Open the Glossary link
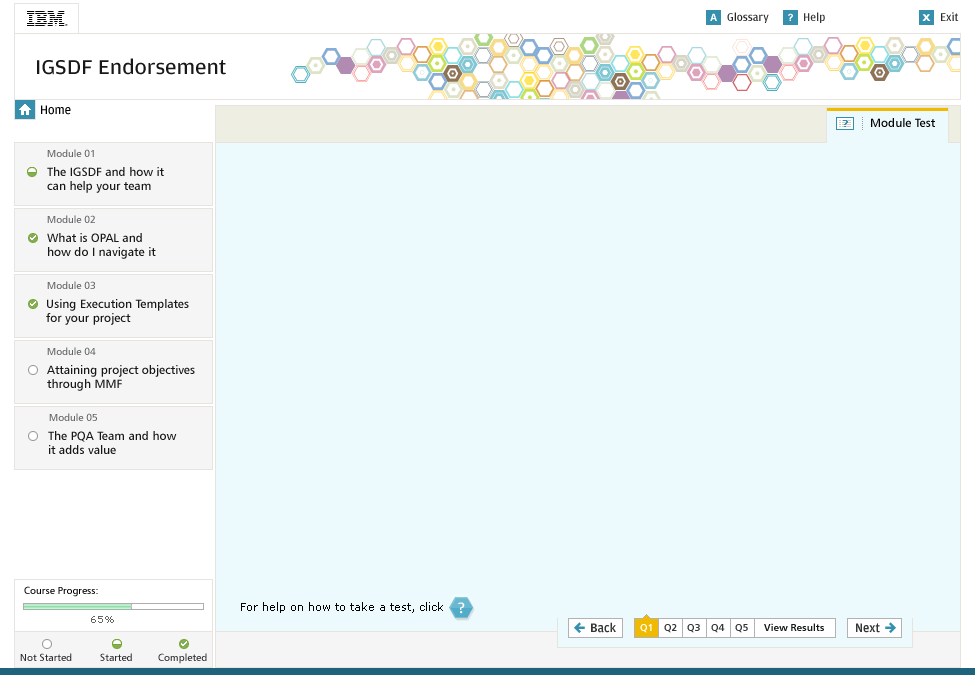 pos(747,17)
